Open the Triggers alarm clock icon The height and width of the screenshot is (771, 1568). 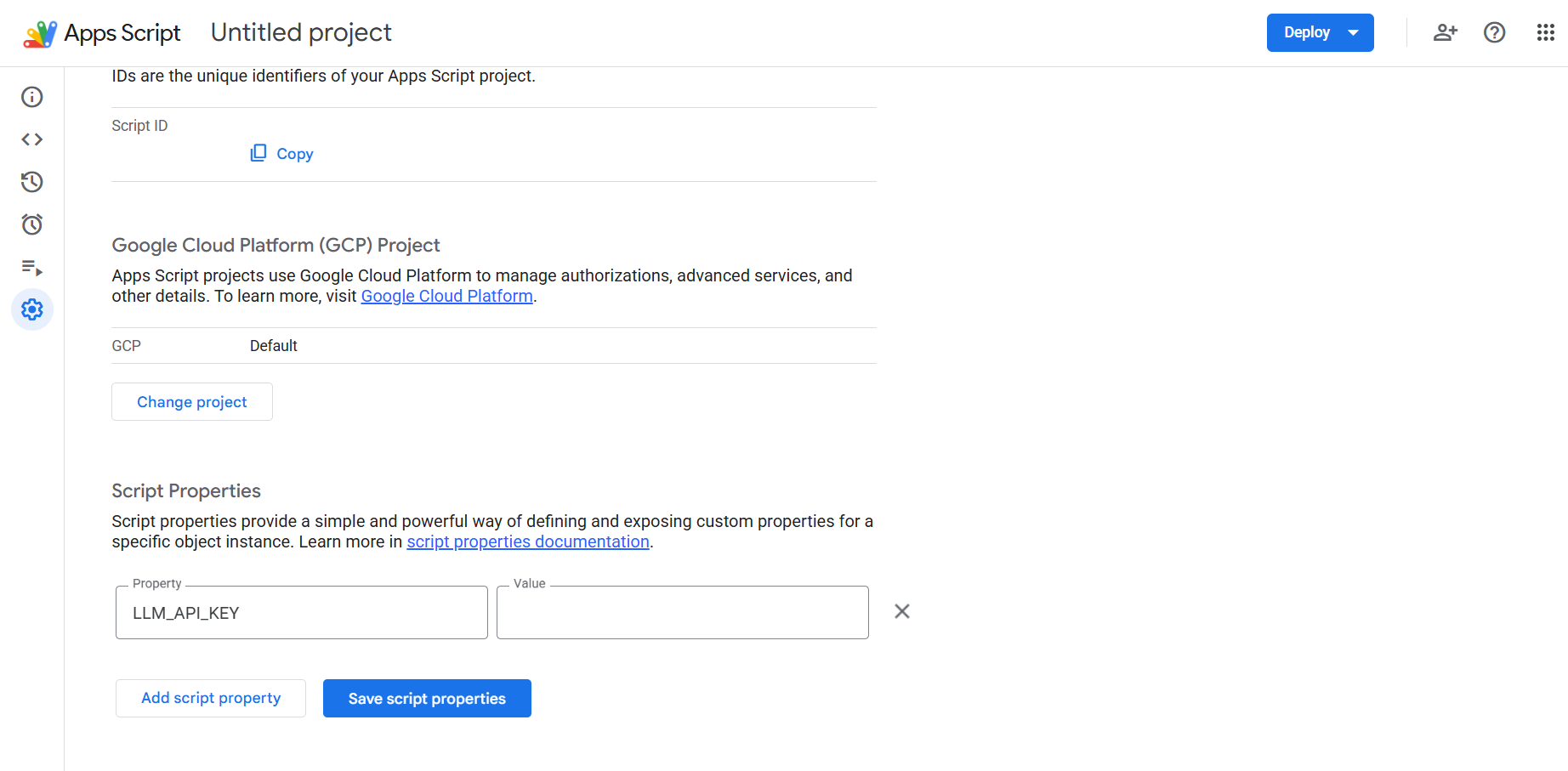[32, 224]
